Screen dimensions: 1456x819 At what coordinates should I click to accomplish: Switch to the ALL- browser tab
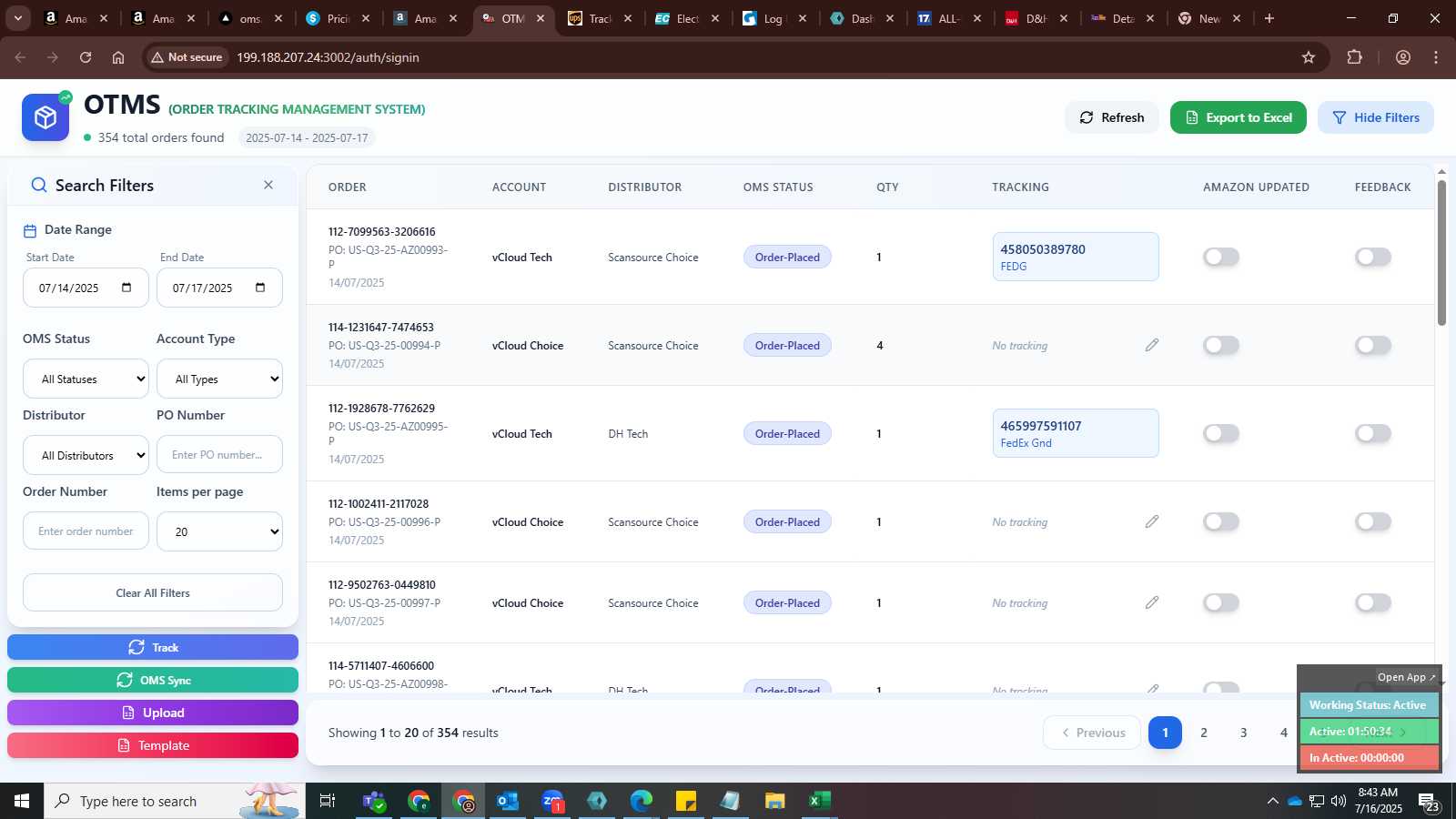[950, 18]
